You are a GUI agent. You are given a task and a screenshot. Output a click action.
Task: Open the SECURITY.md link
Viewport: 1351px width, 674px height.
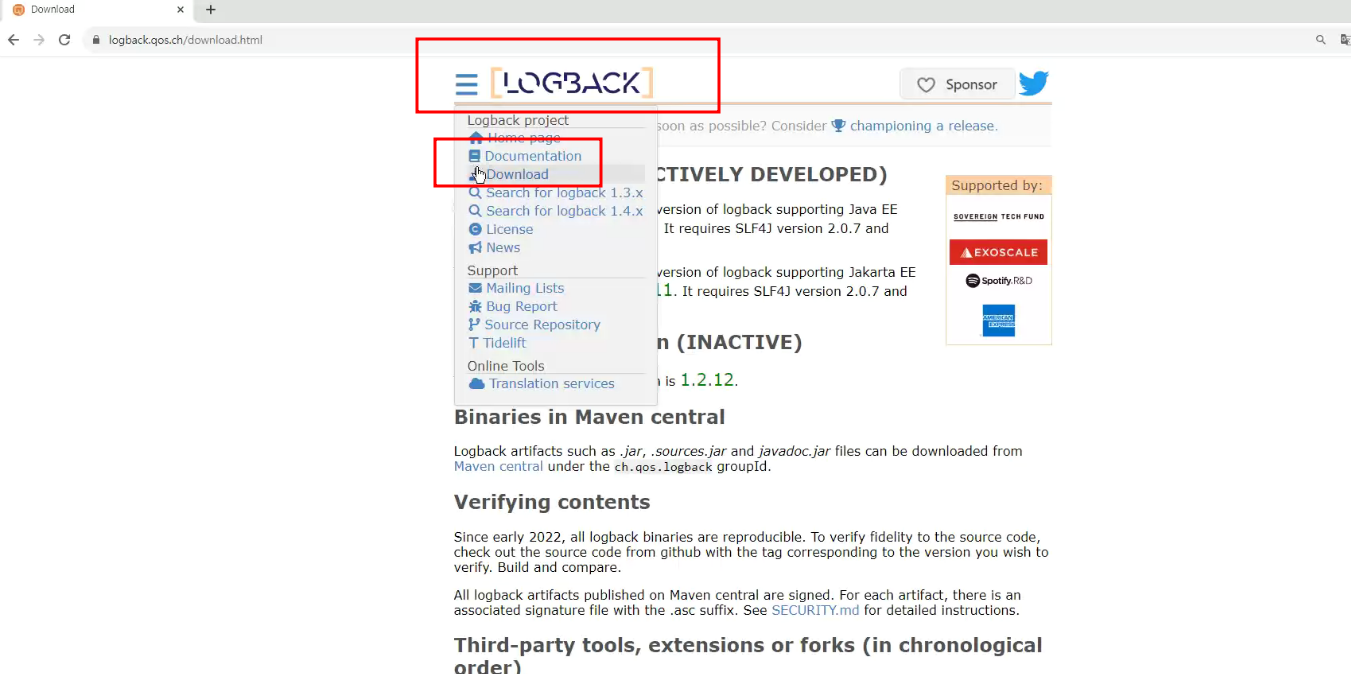coord(815,610)
